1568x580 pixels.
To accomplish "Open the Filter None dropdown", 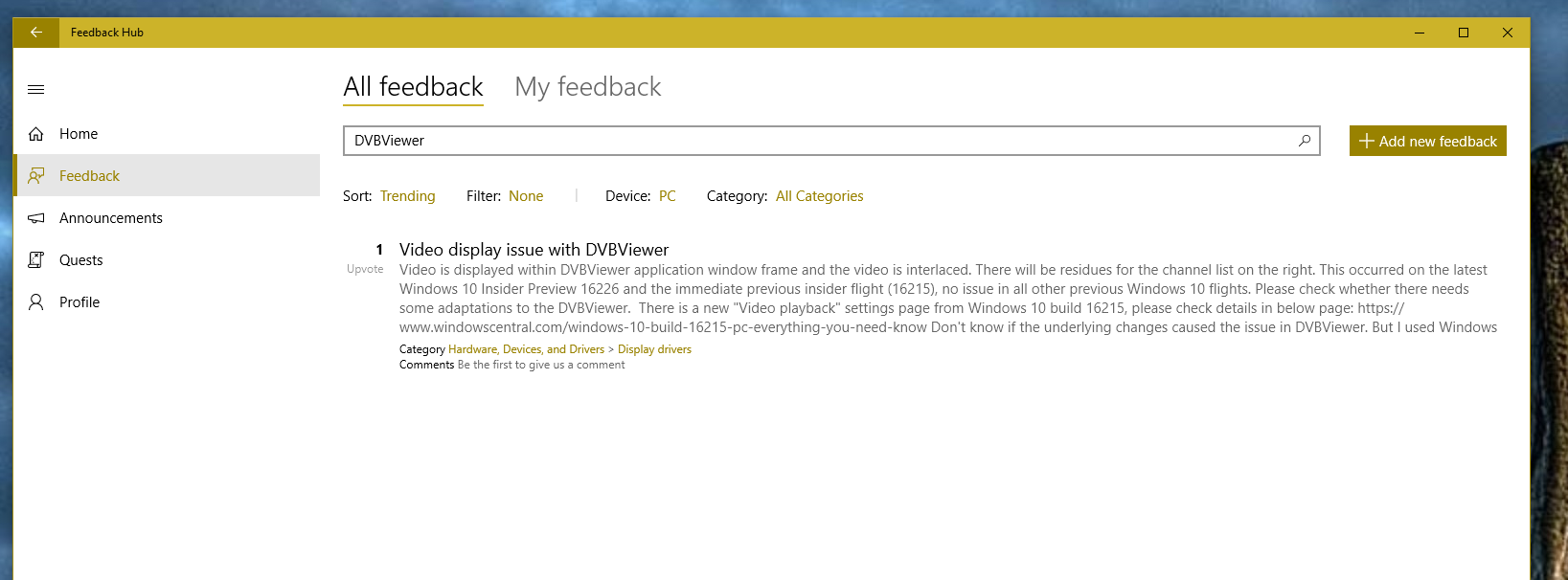I will click(526, 196).
